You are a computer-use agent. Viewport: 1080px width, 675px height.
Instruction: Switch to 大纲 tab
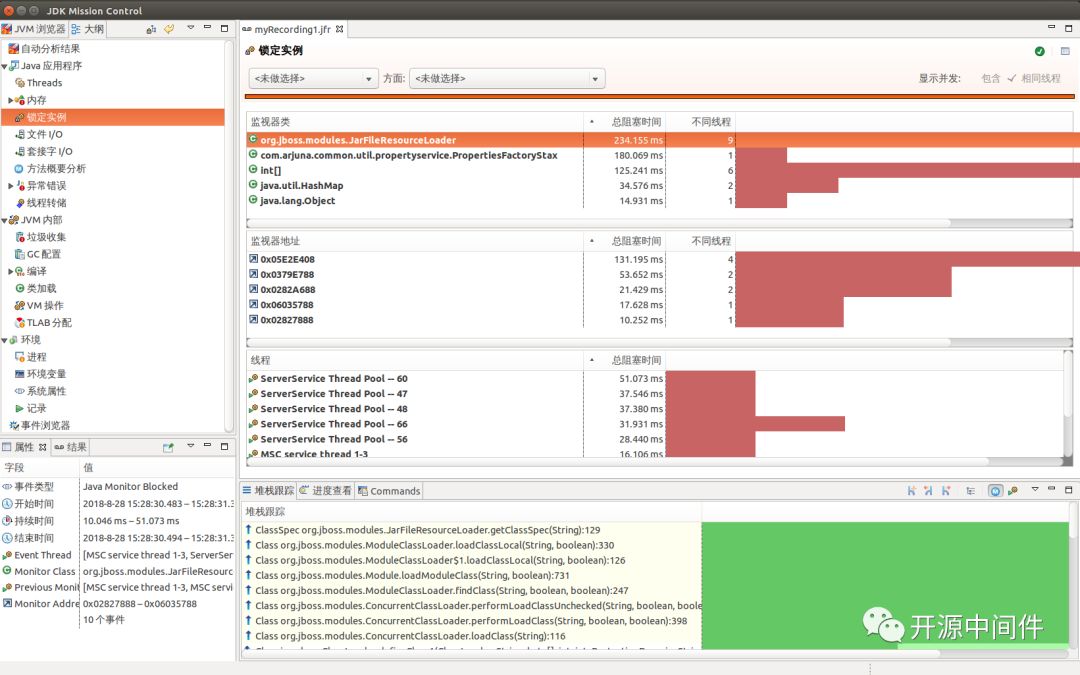coord(87,29)
